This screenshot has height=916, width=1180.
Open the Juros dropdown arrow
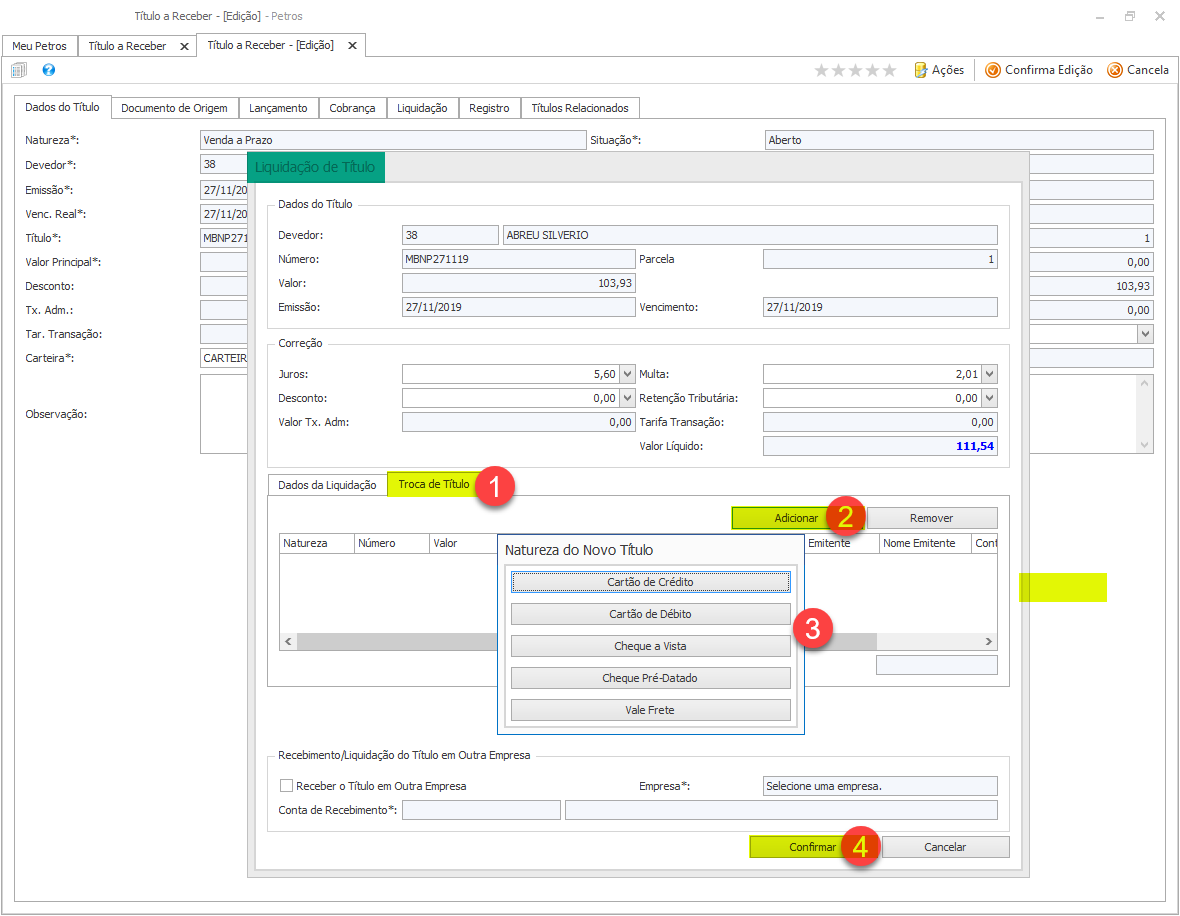tap(627, 374)
